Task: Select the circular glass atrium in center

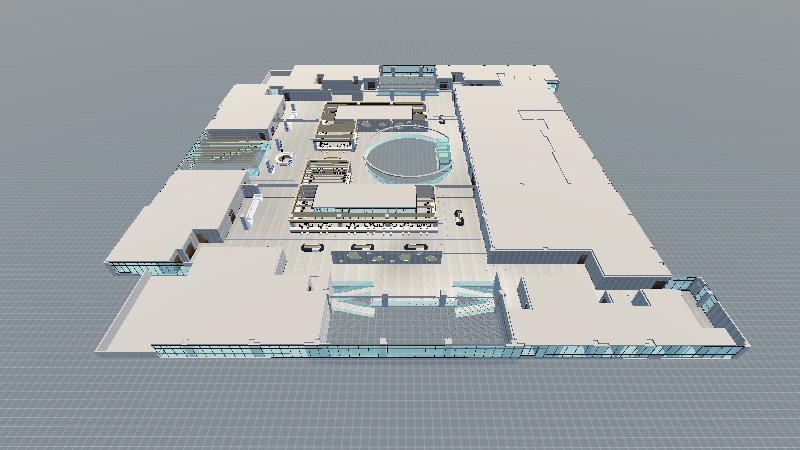Action: tap(407, 158)
